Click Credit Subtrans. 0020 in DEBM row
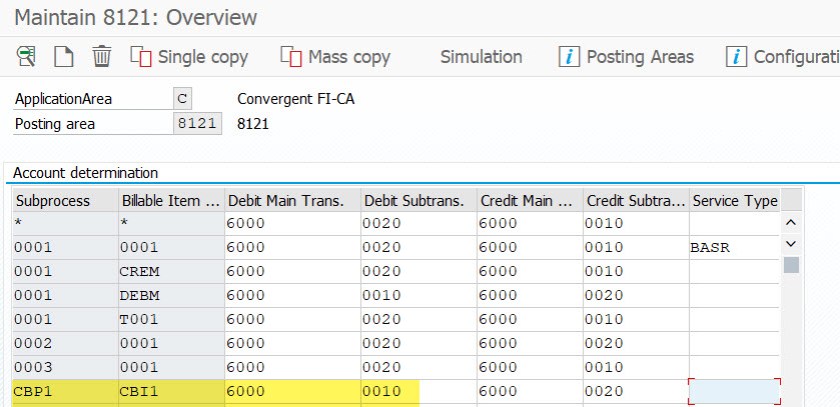 pos(636,296)
